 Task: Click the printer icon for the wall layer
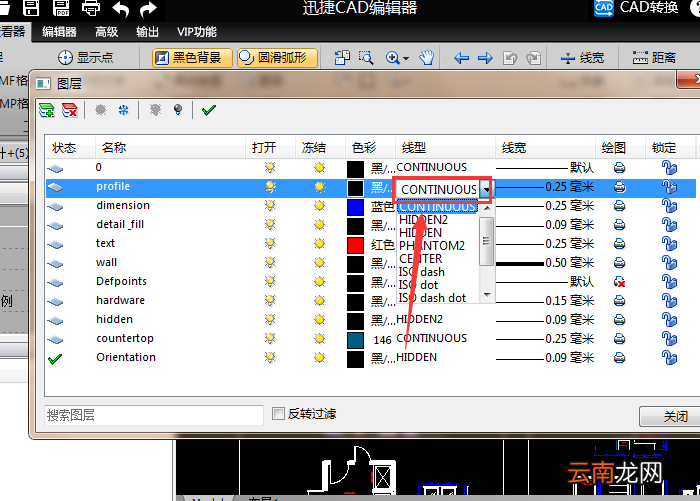619,263
